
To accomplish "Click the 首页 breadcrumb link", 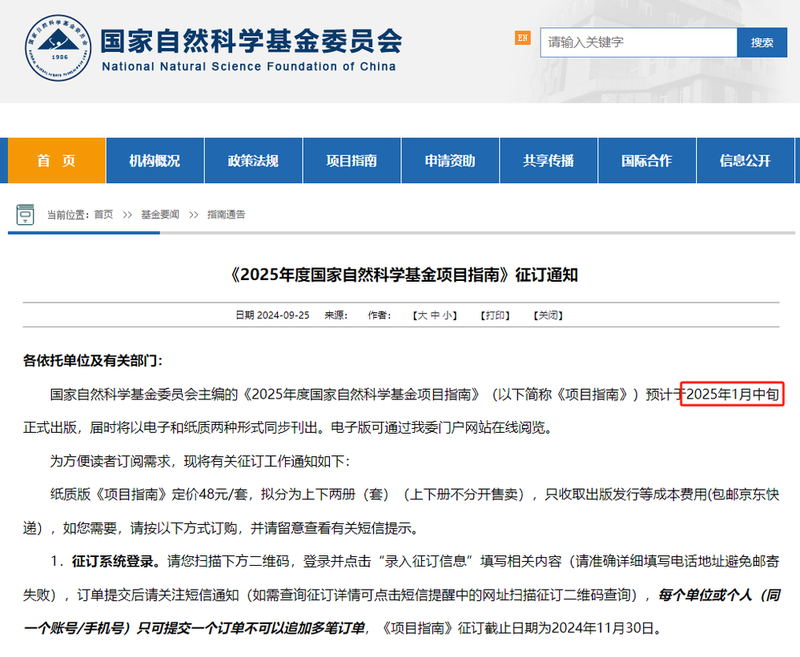I will coord(102,213).
